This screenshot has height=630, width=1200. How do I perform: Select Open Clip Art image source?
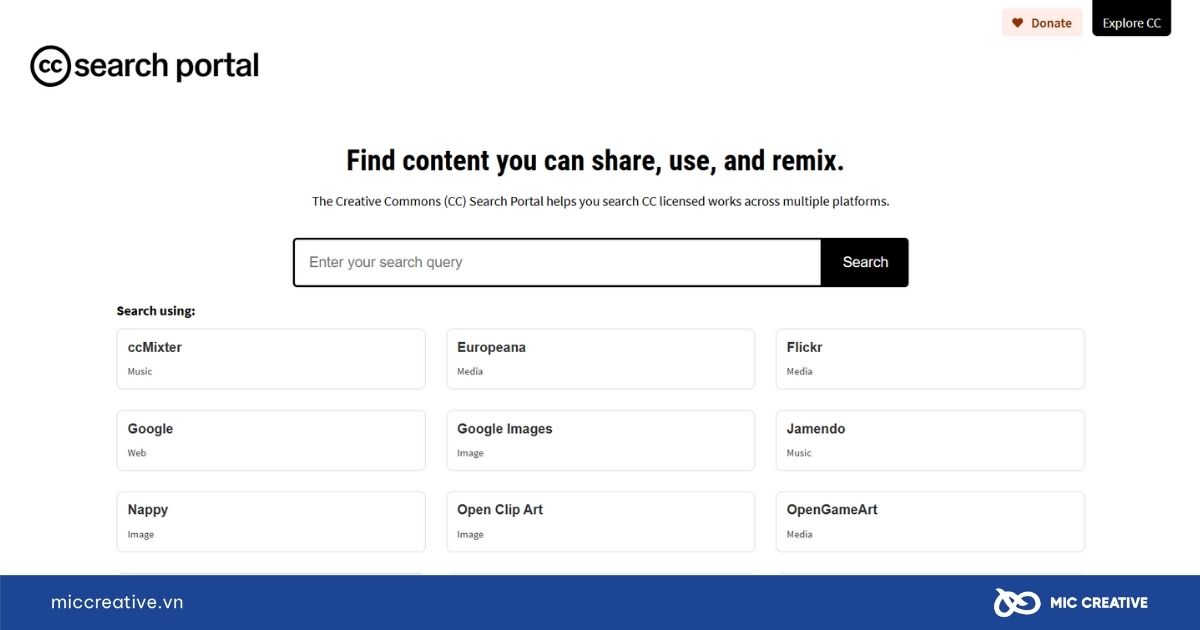click(600, 521)
